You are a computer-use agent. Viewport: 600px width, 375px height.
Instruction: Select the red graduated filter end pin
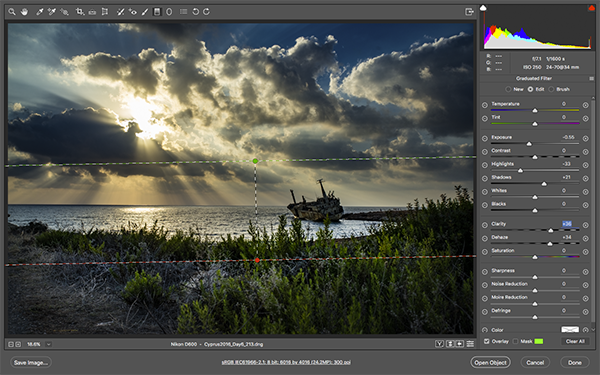(x=257, y=260)
